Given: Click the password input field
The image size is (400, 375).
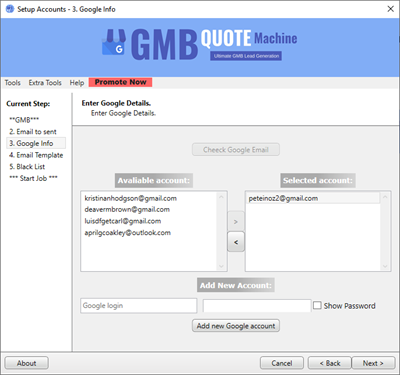Looking at the screenshot, I should 257,306.
